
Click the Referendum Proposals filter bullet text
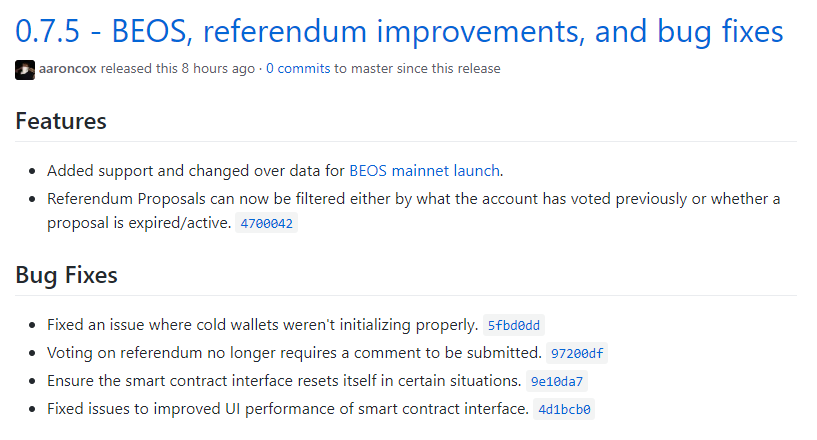point(413,211)
